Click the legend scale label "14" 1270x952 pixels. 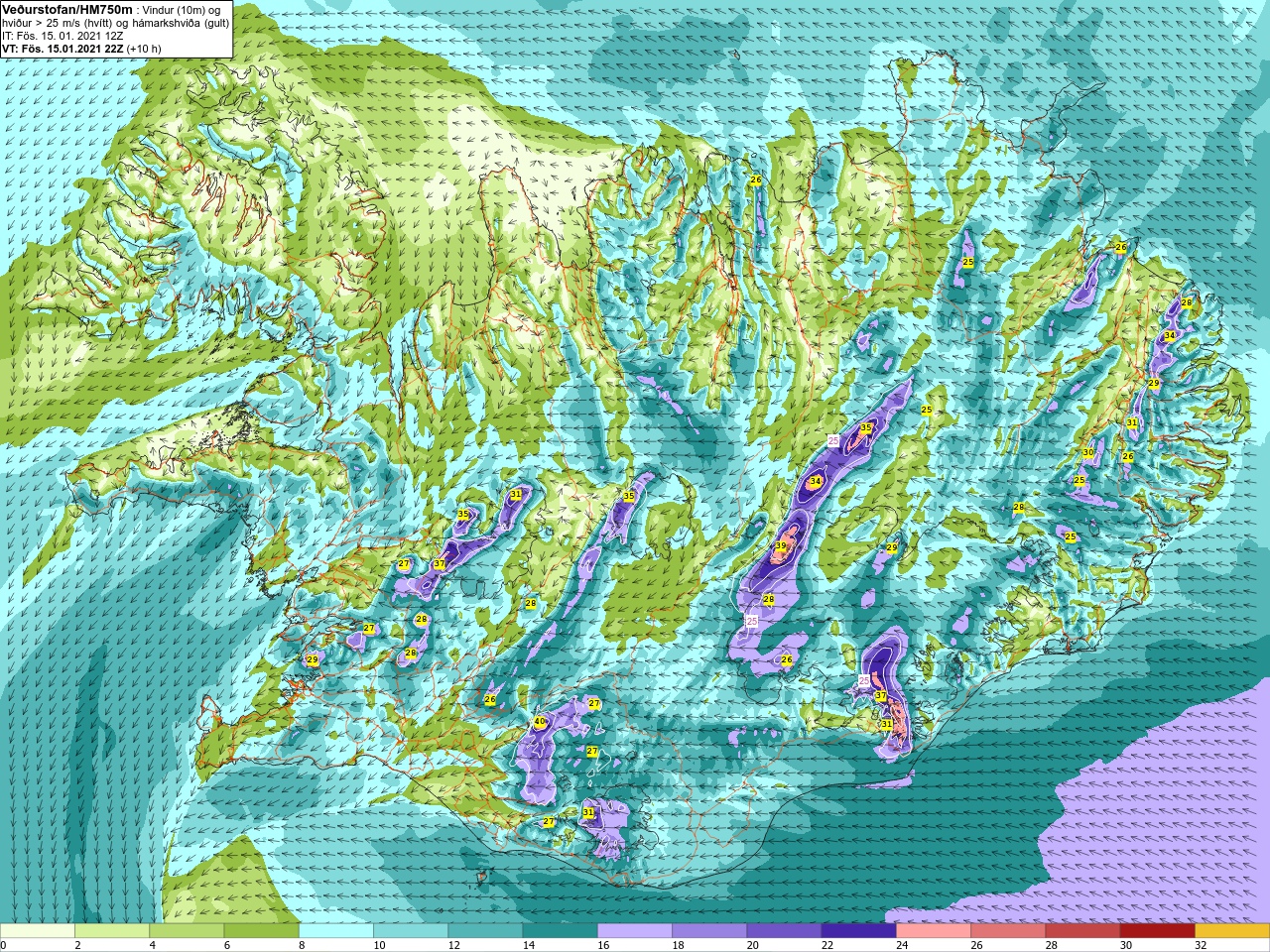529,945
